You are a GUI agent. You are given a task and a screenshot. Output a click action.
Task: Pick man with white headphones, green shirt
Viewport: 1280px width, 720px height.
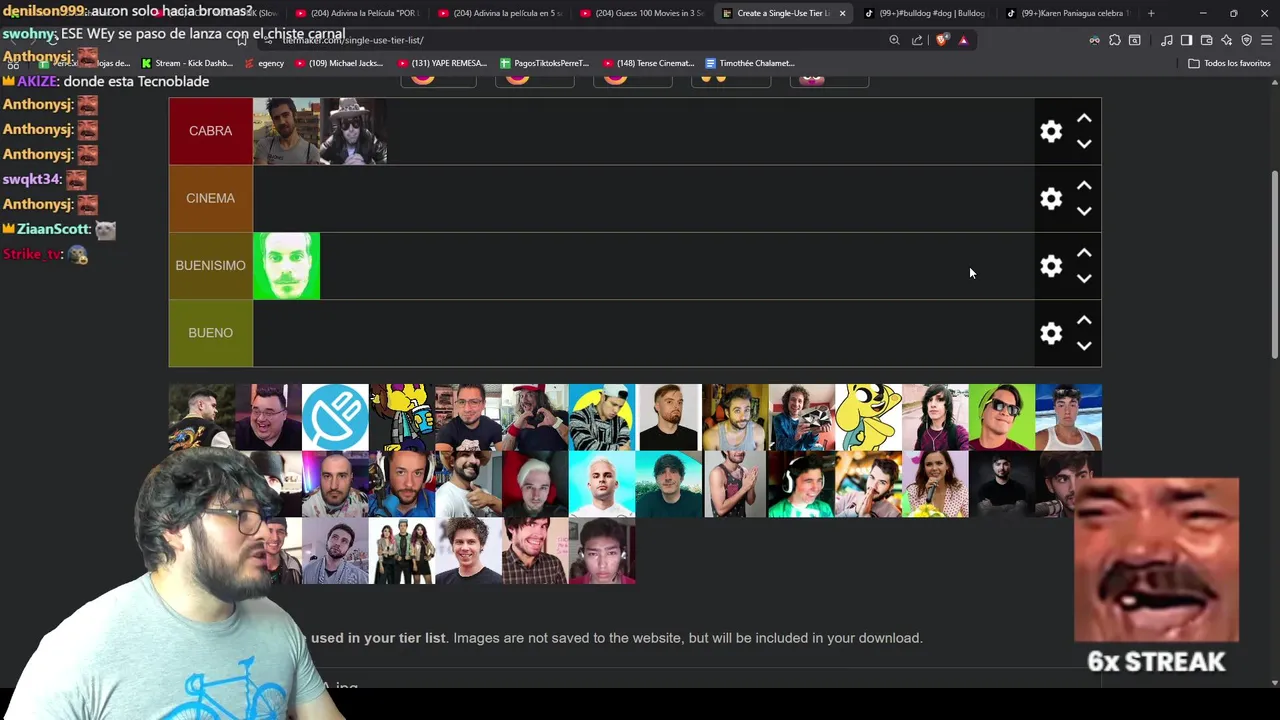click(801, 484)
